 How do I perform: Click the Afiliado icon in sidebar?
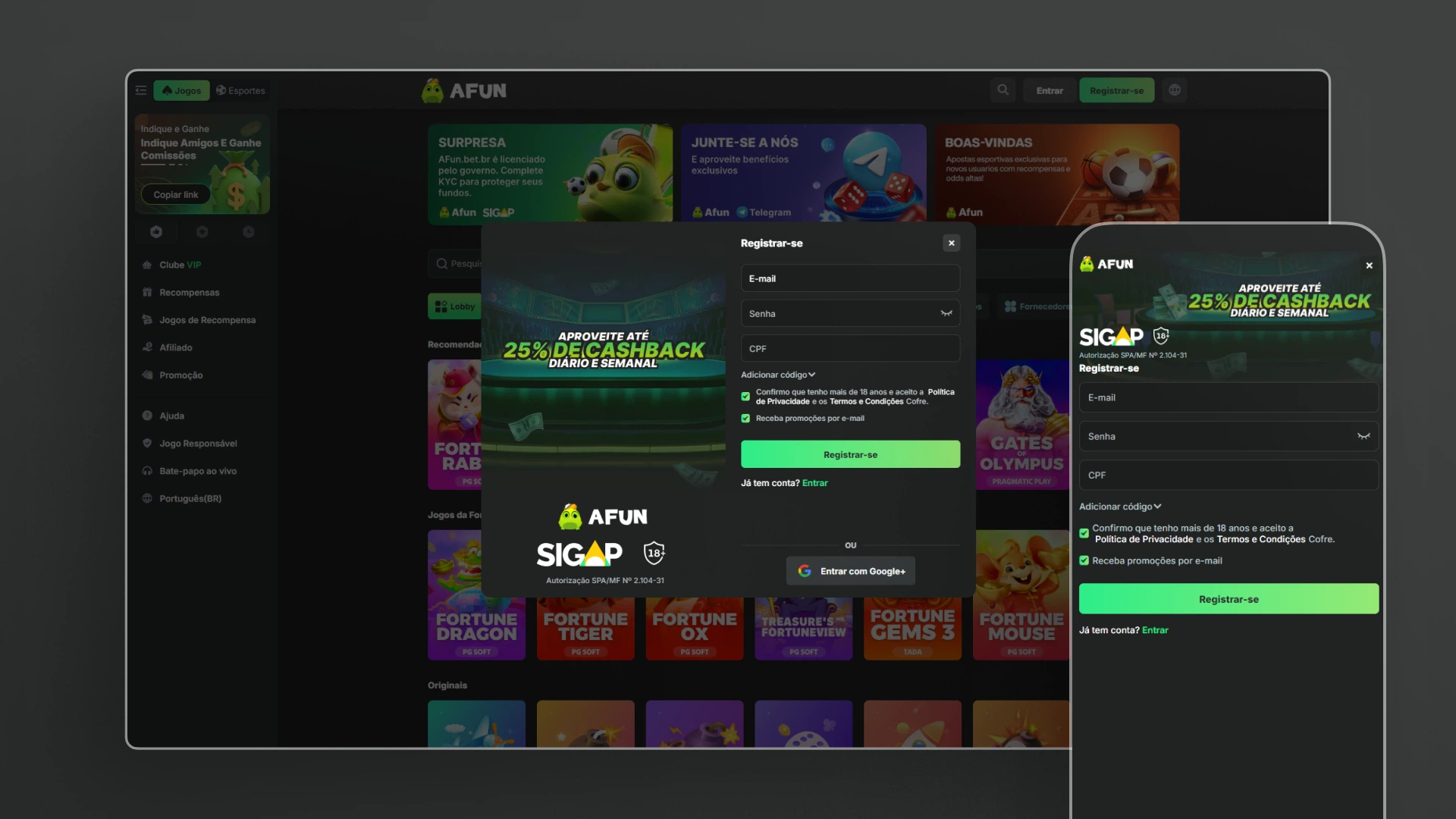coord(147,347)
